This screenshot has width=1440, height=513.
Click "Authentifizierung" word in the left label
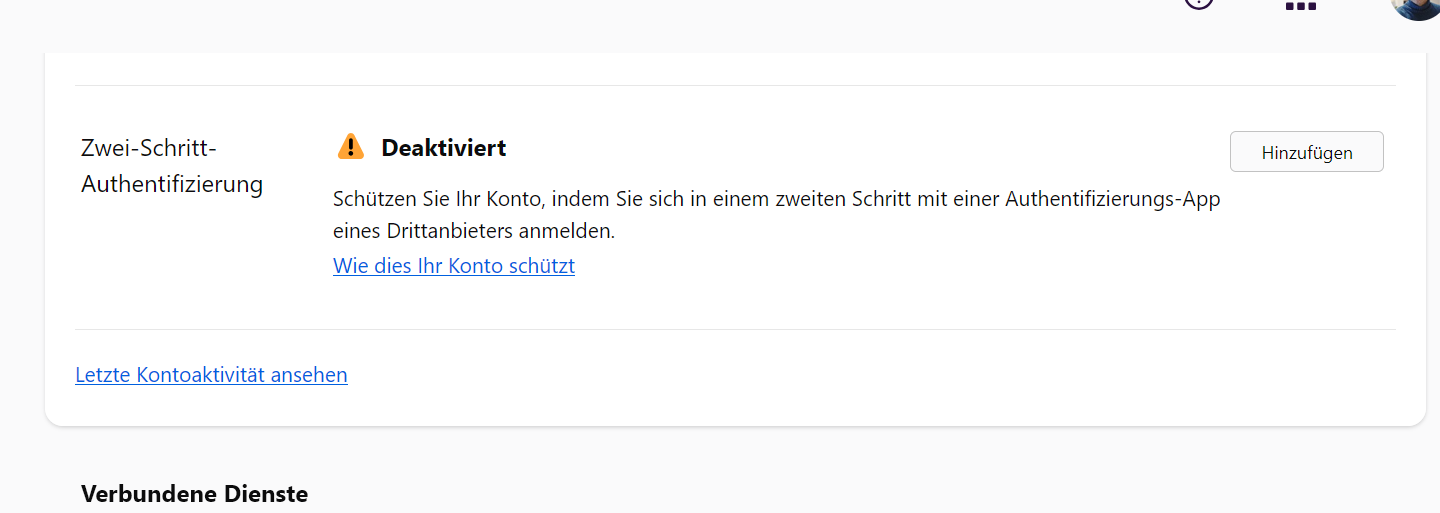click(x=172, y=184)
